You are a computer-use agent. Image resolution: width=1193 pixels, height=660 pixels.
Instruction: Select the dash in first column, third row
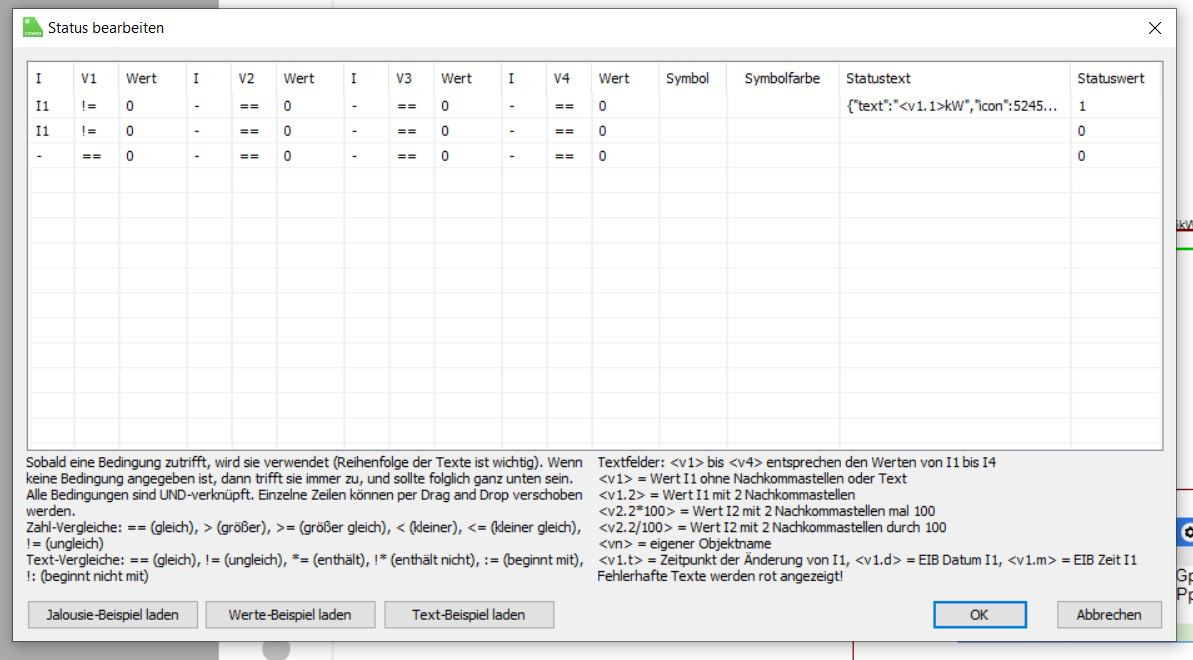click(51, 156)
